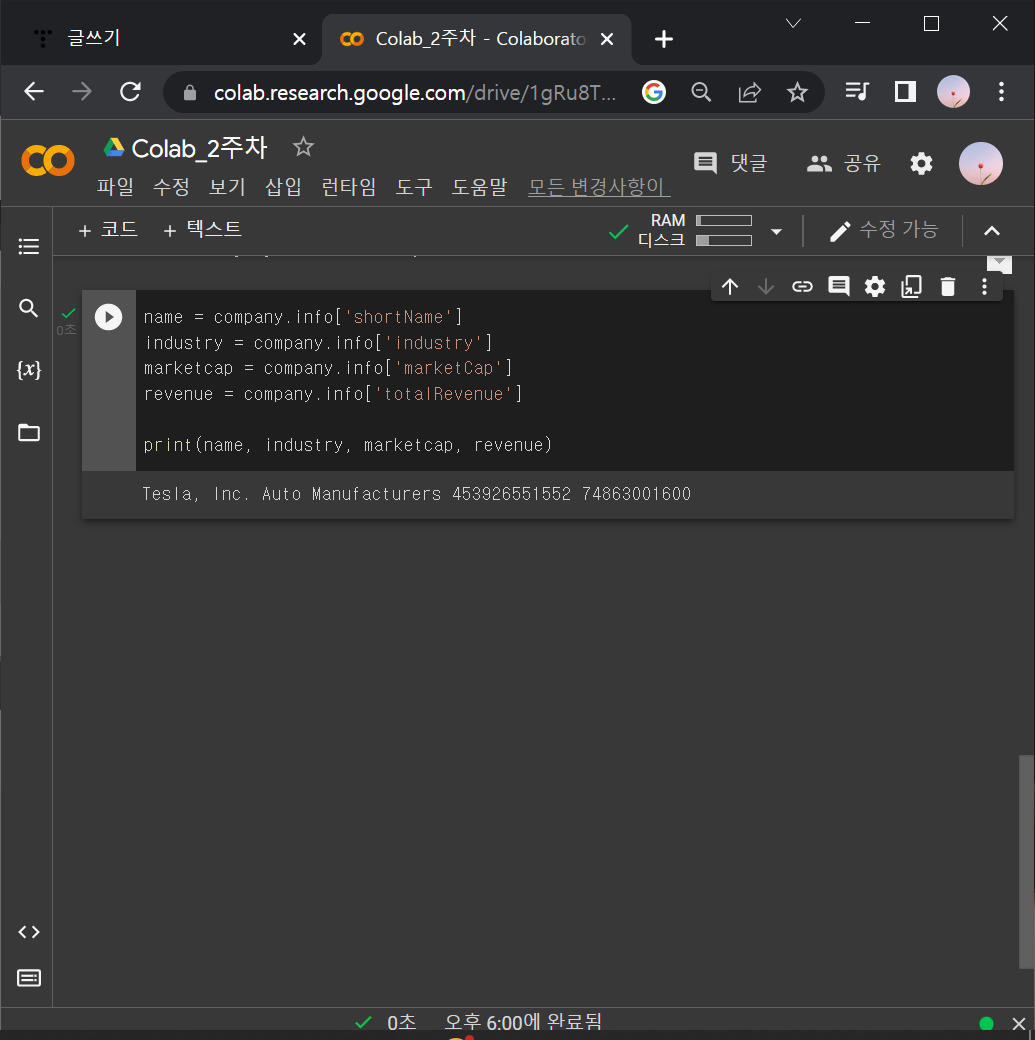The height and width of the screenshot is (1040, 1035).
Task: Add a comment to the cell
Action: coord(839,287)
